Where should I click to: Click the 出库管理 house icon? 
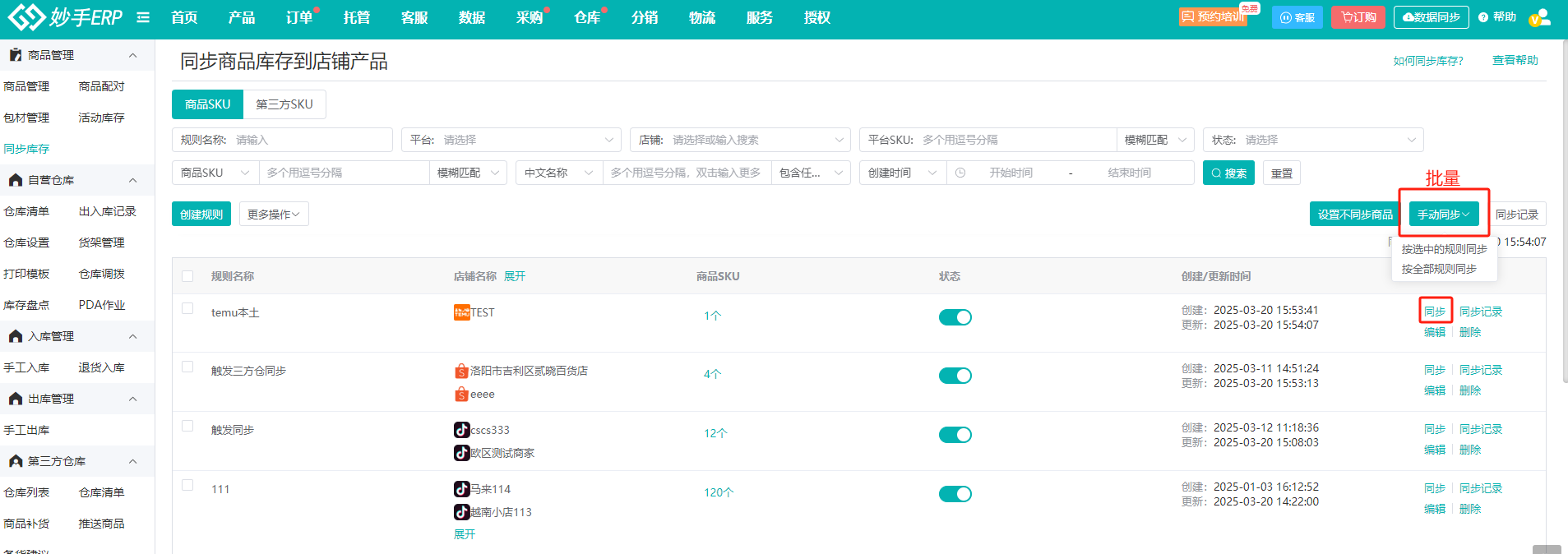(16, 399)
